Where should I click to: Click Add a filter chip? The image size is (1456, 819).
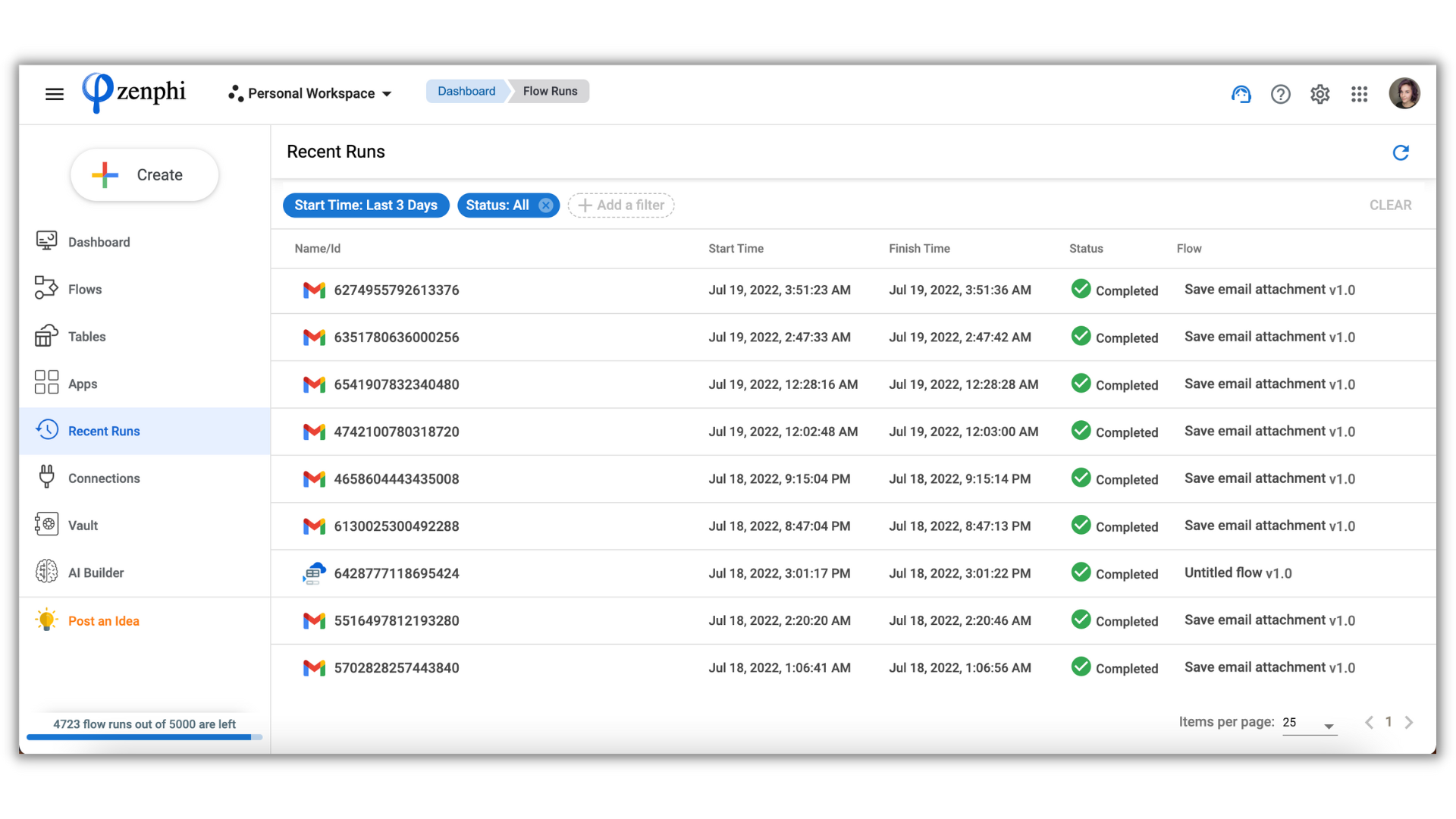click(621, 206)
